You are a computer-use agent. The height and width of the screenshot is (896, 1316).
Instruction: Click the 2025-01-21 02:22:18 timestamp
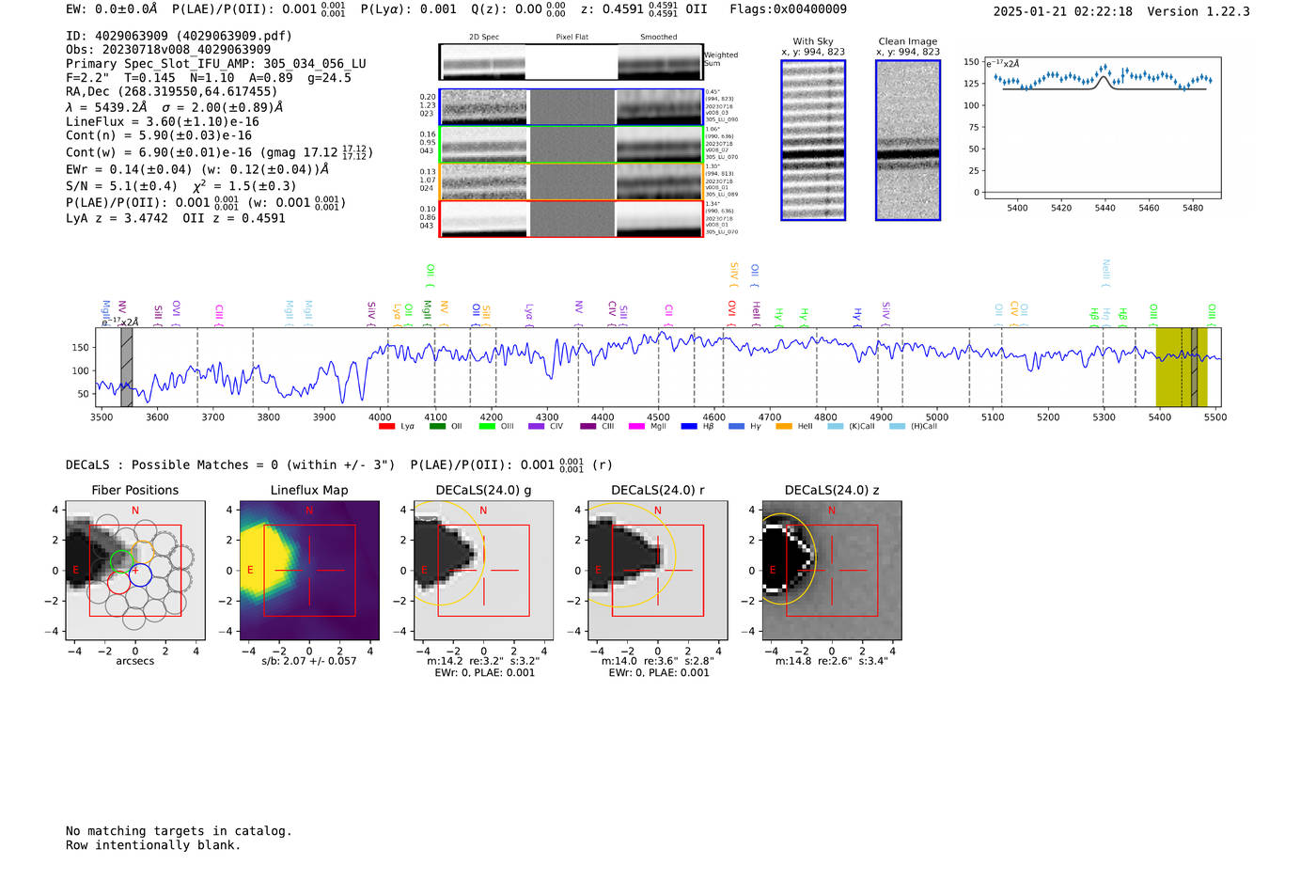pyautogui.click(x=1063, y=11)
